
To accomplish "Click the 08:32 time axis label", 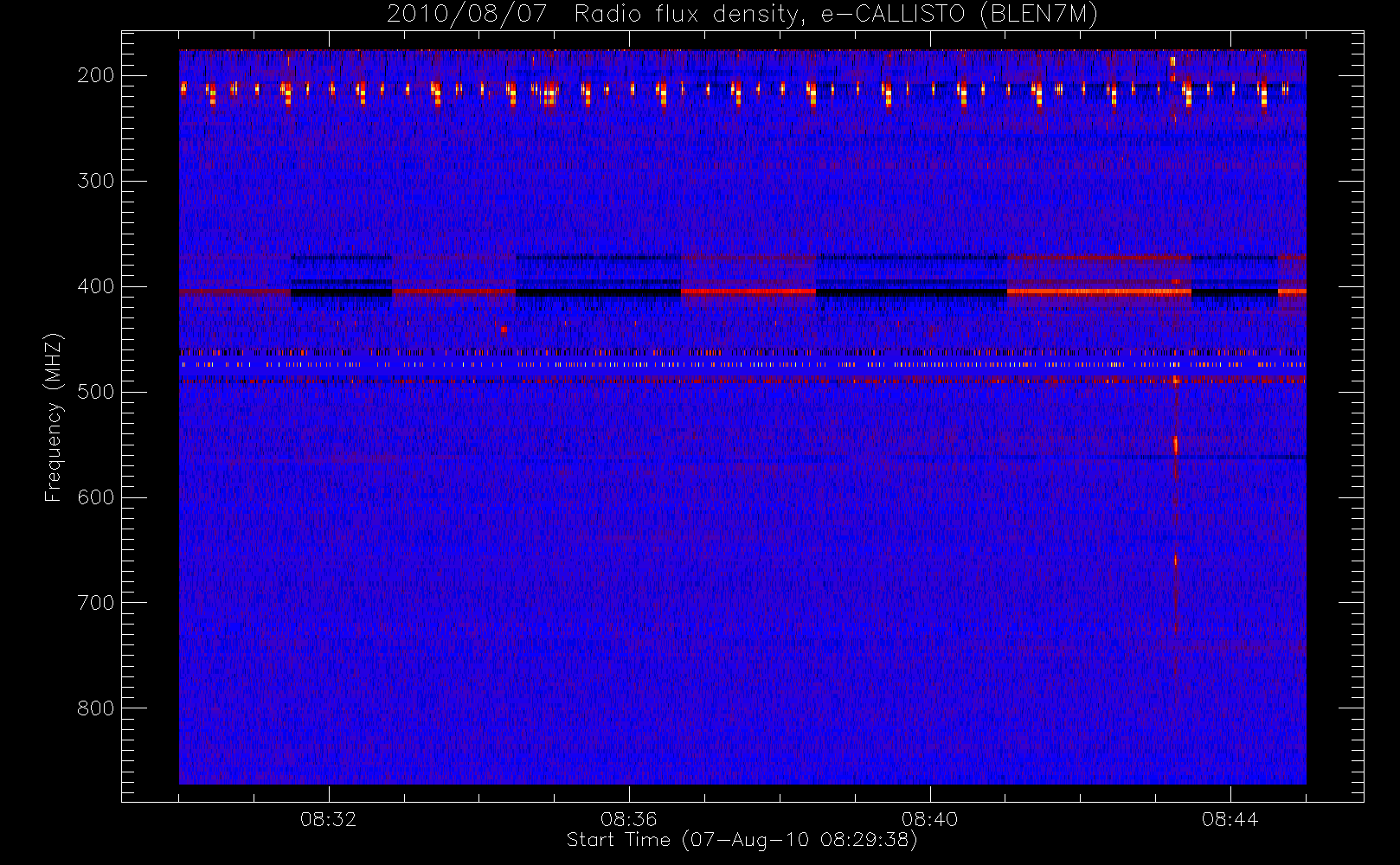I will pyautogui.click(x=329, y=819).
